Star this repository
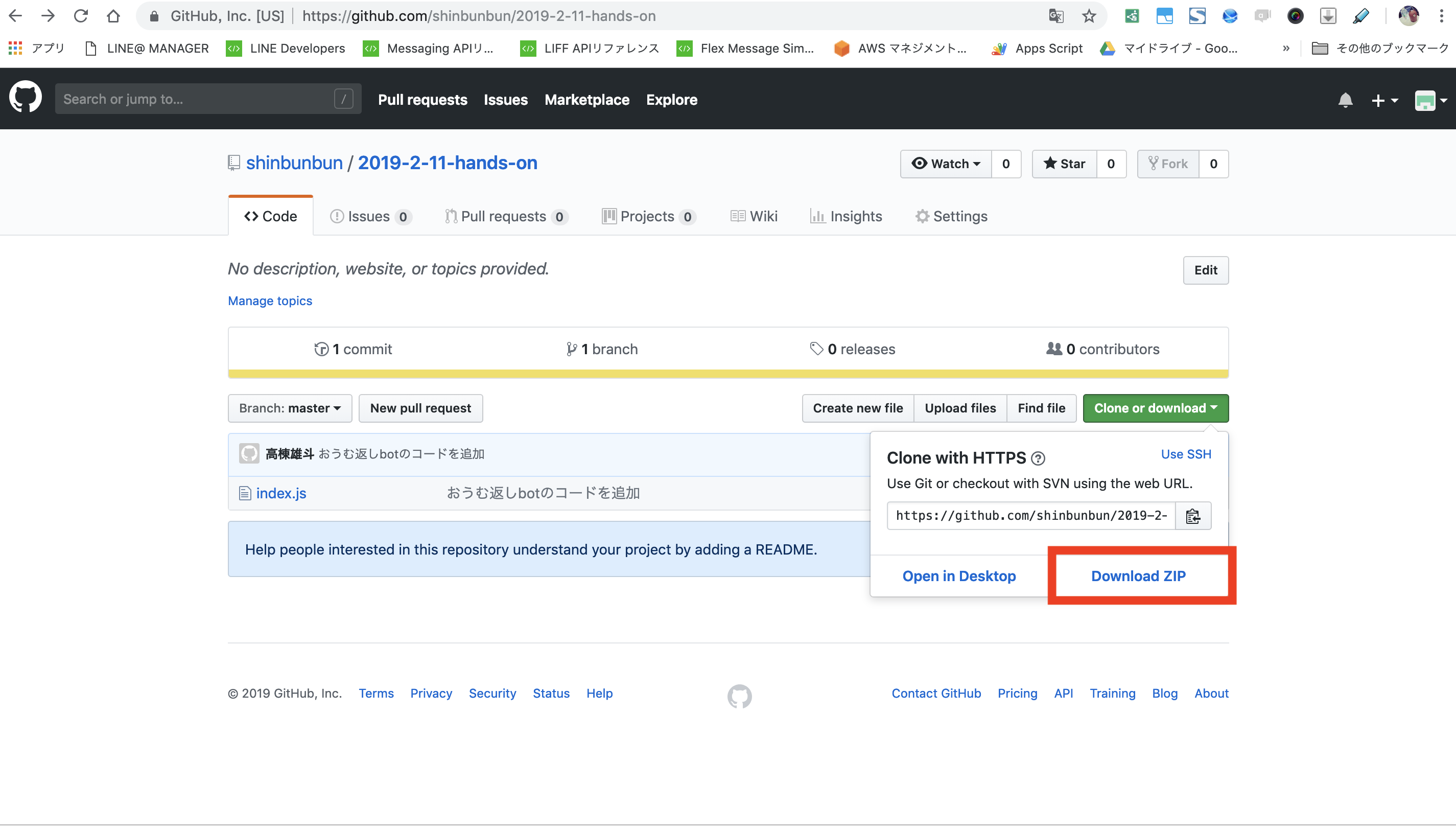Viewport: 1456px width, 829px height. click(x=1065, y=164)
